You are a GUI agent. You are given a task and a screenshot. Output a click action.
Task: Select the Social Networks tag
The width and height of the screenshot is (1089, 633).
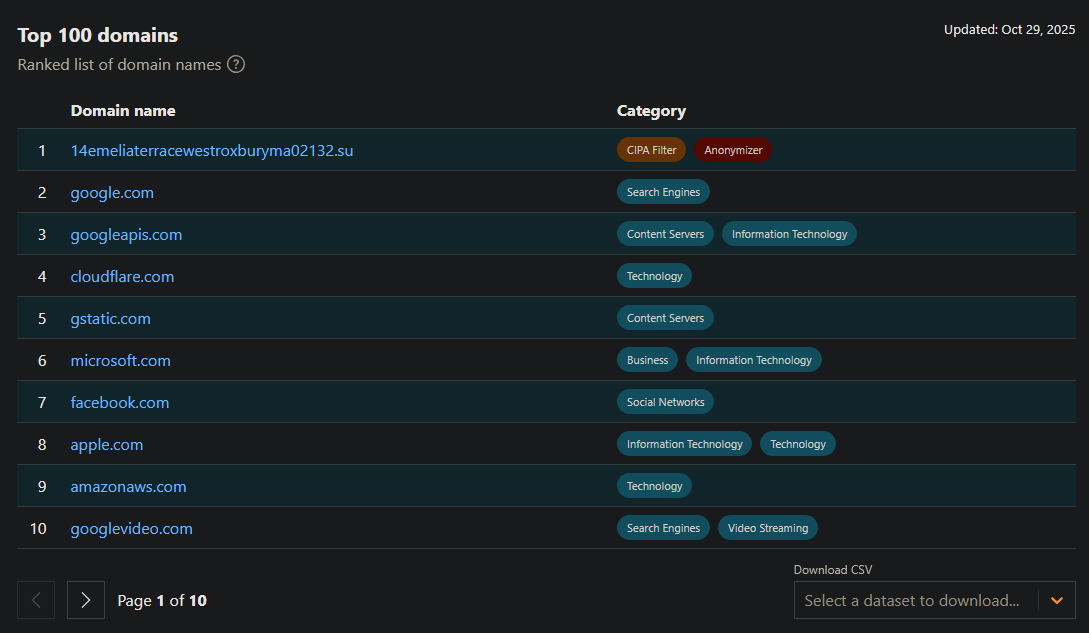point(665,402)
